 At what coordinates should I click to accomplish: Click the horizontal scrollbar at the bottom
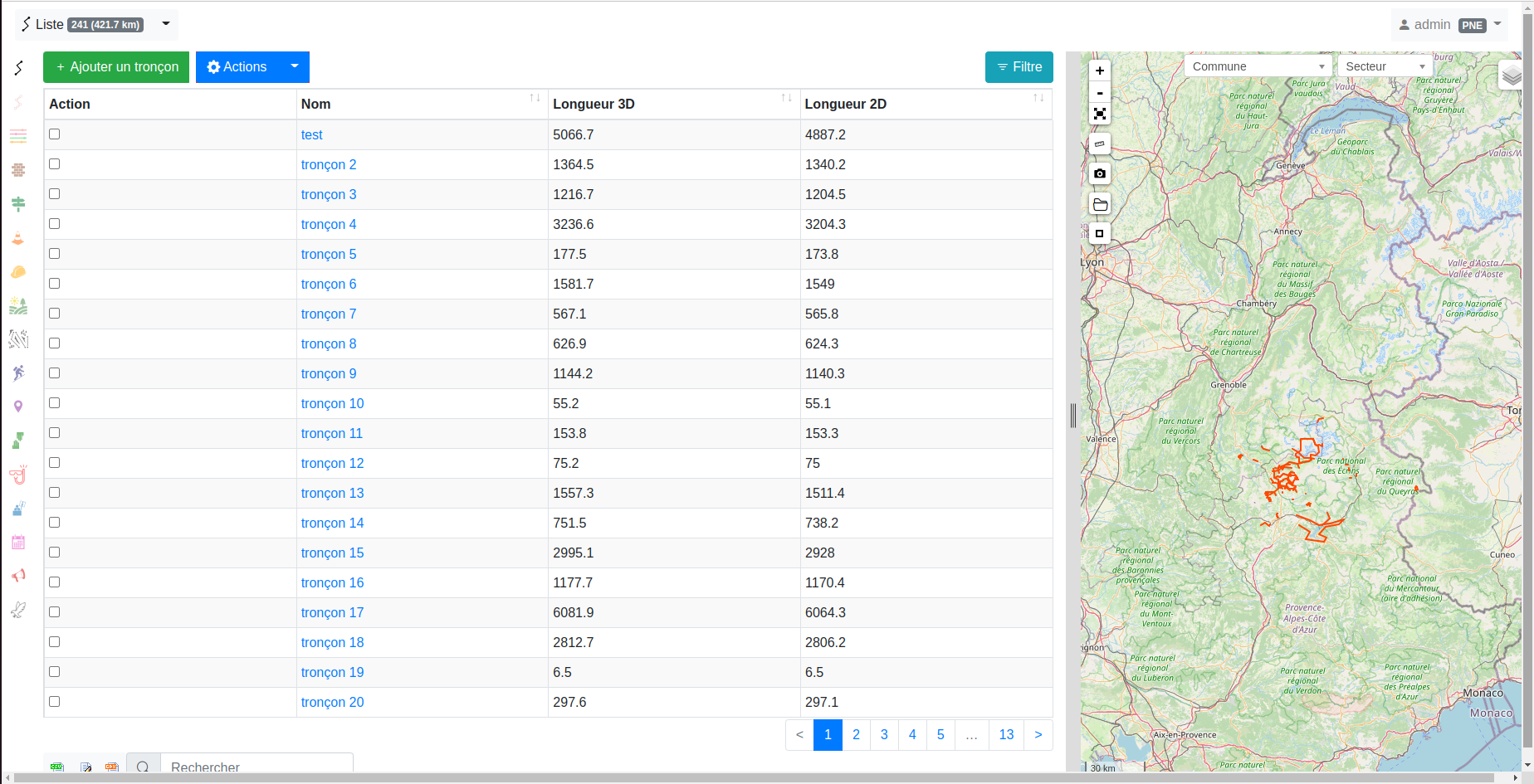(x=754, y=778)
